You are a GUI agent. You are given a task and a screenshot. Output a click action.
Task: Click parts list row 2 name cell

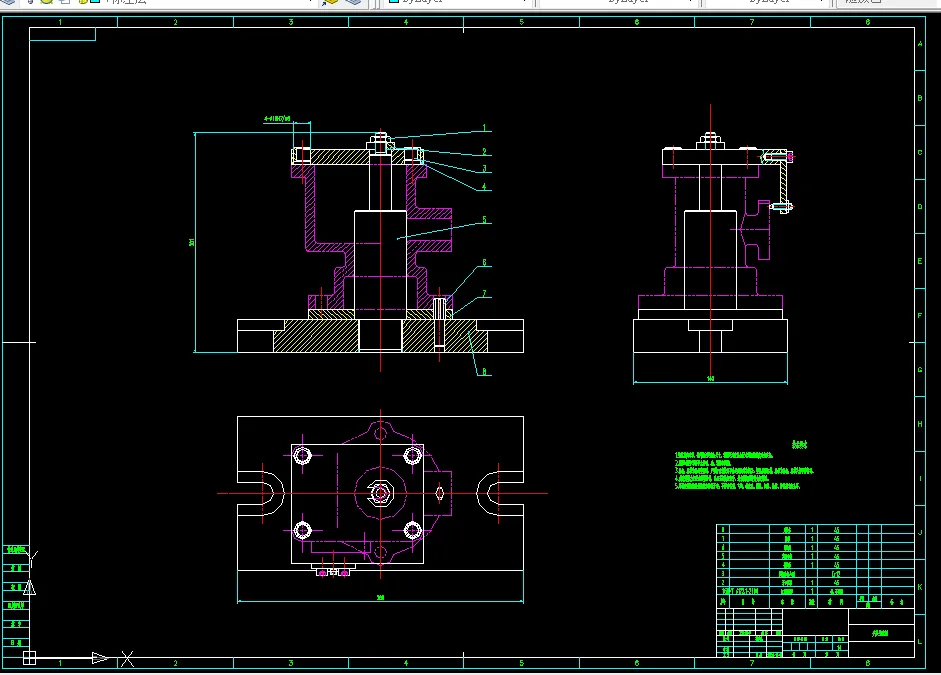[787, 582]
